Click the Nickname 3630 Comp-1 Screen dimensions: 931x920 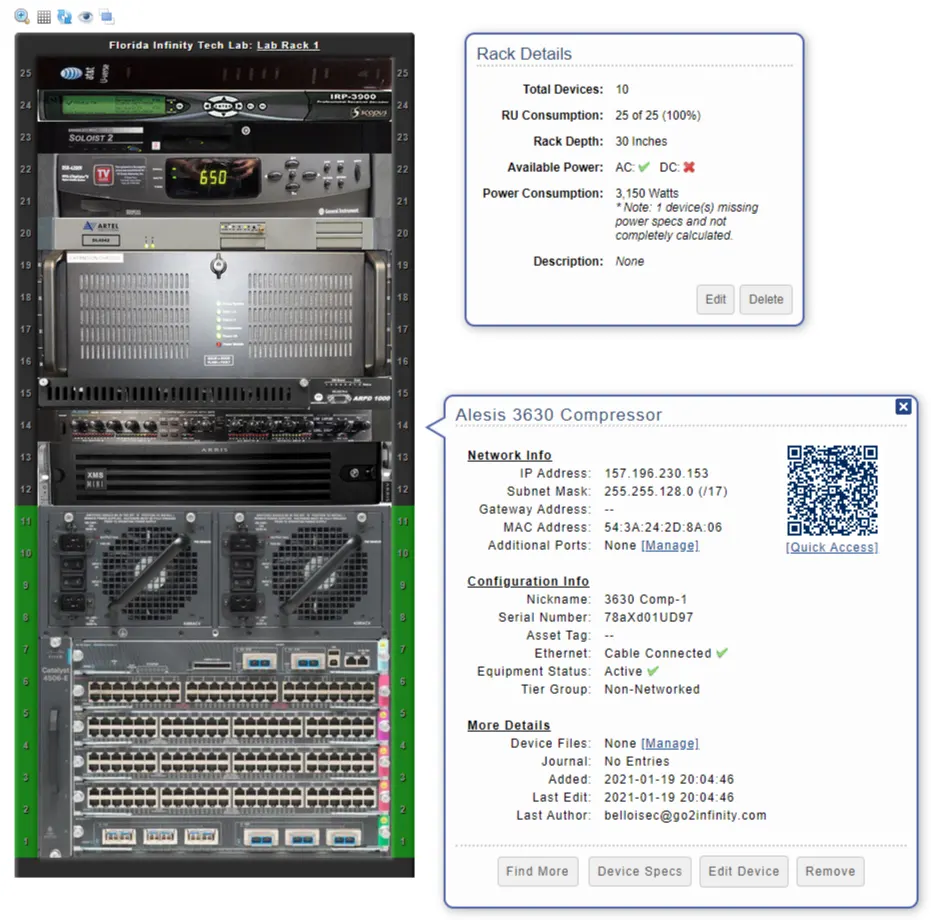point(645,599)
